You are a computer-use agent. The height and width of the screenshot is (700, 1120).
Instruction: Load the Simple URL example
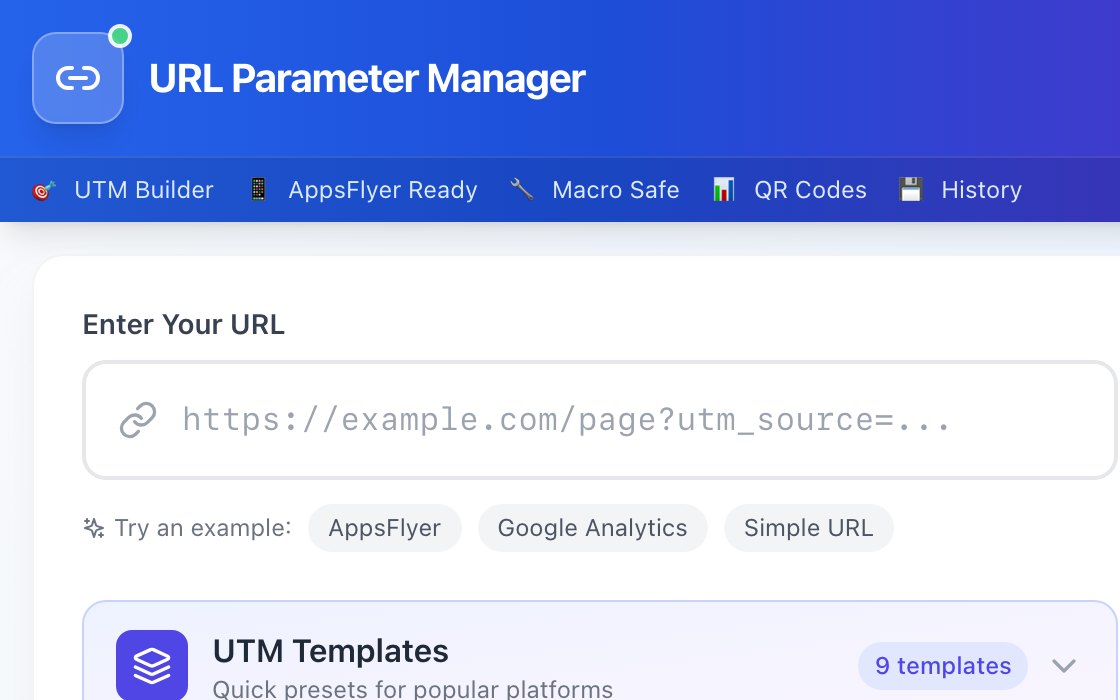click(809, 528)
